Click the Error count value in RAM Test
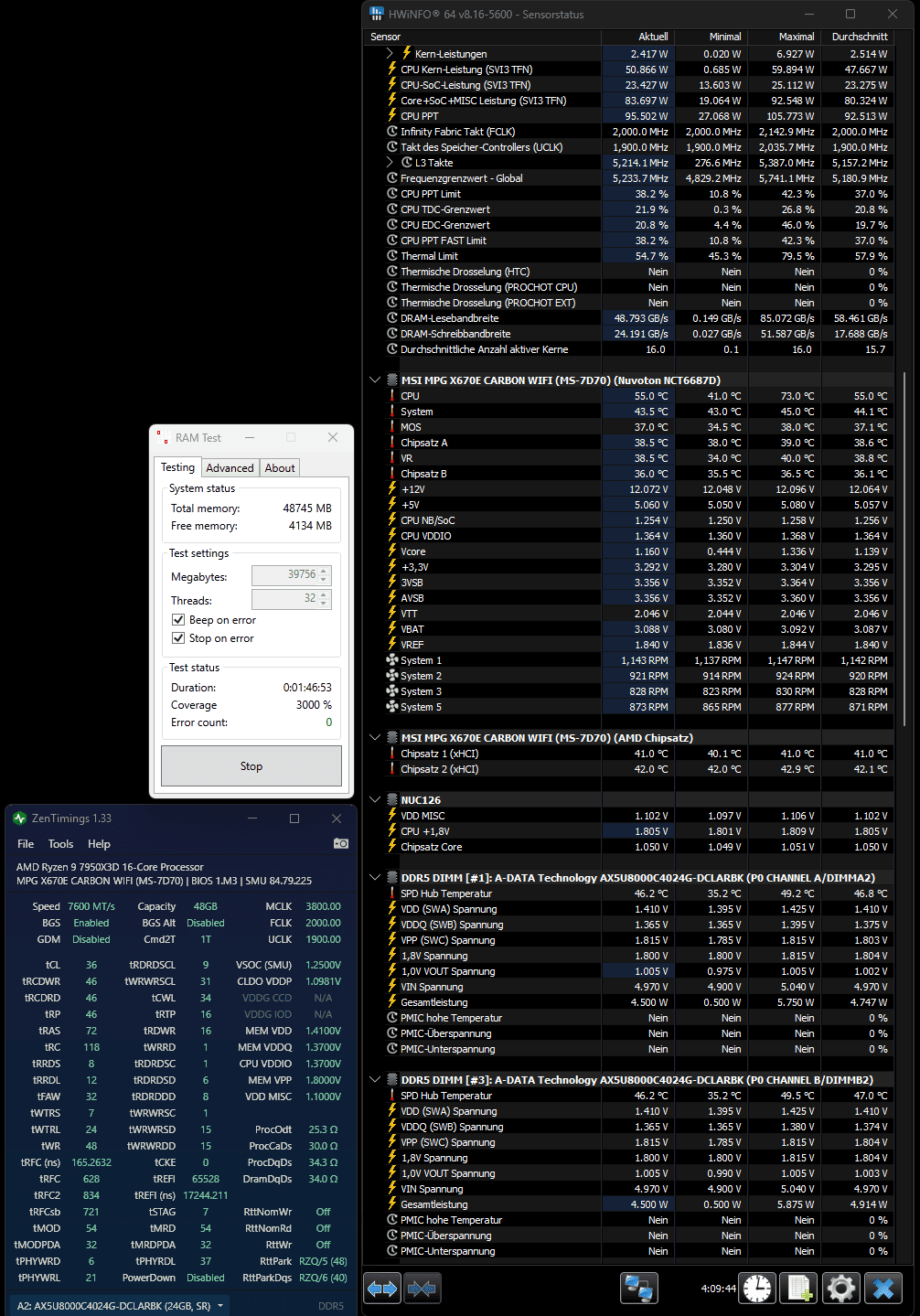 click(329, 722)
